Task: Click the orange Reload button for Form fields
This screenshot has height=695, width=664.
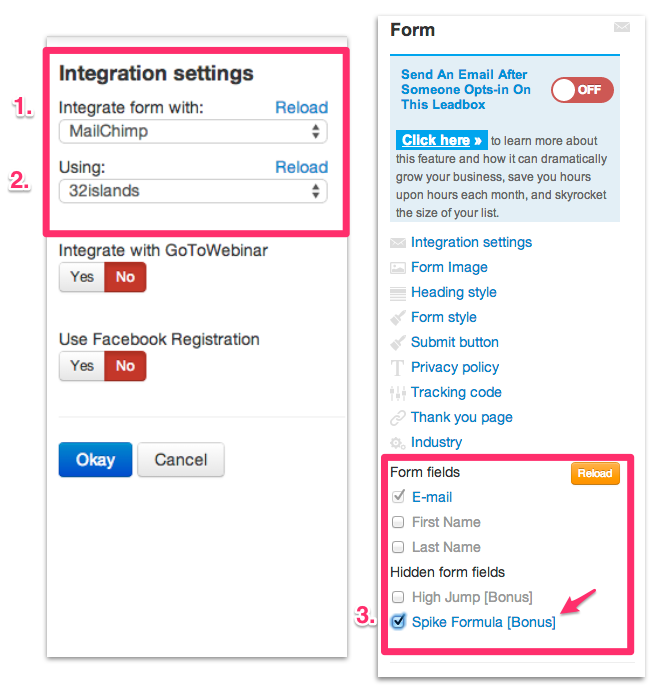Action: tap(595, 473)
